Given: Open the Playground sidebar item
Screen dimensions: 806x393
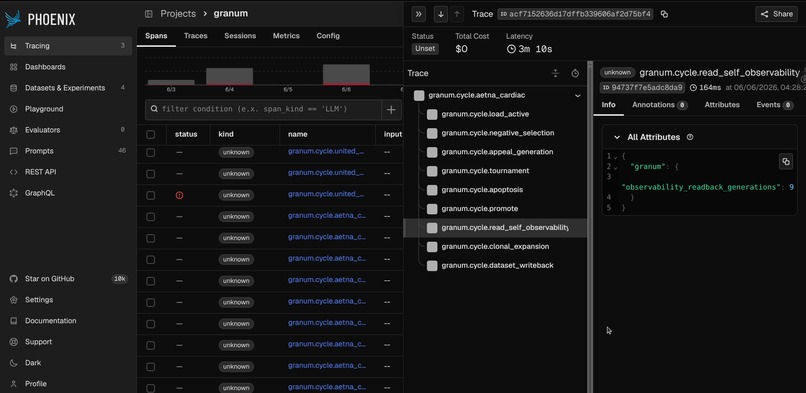Looking at the screenshot, I should point(68,109).
